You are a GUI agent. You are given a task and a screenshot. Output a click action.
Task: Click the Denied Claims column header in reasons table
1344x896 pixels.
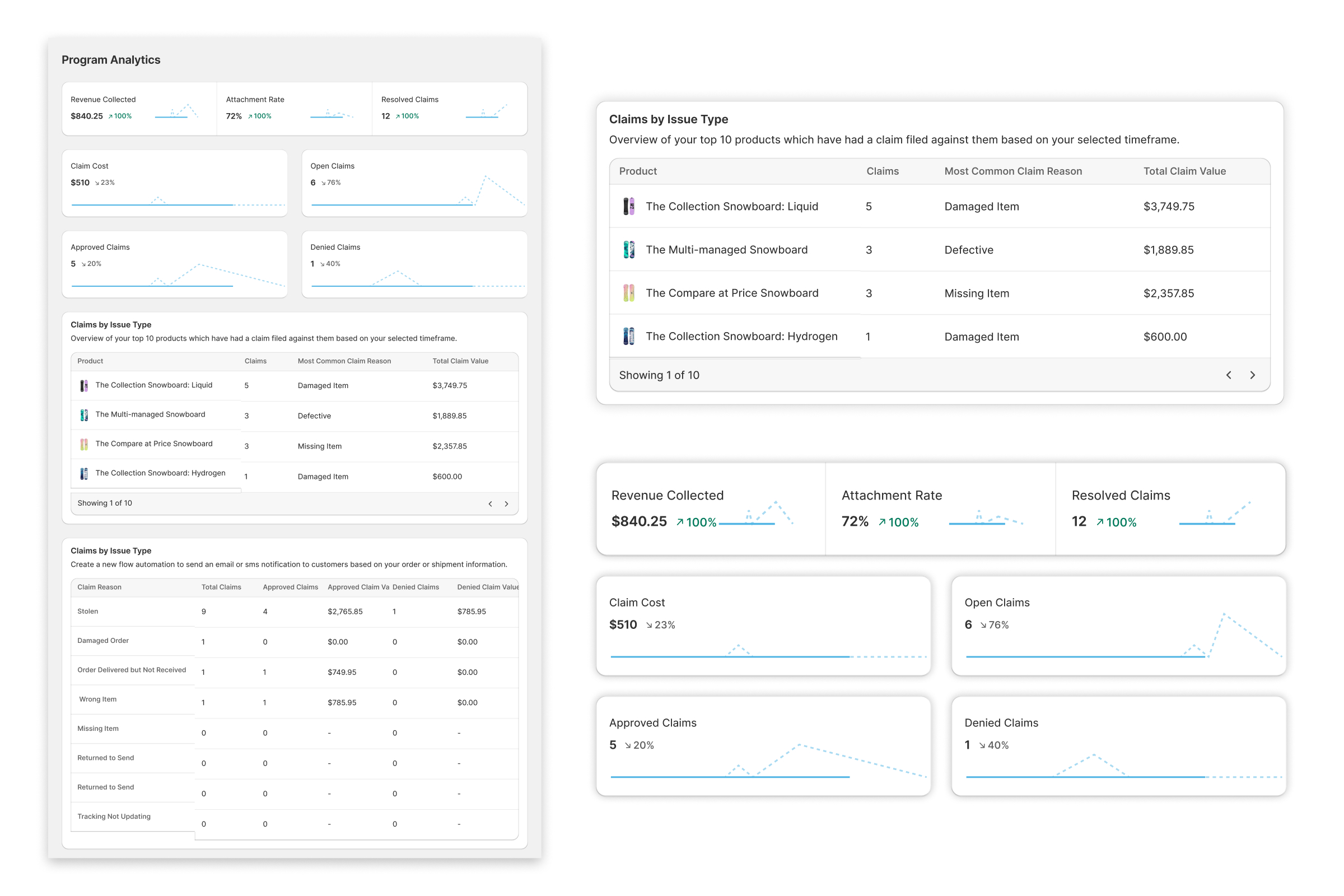click(x=416, y=587)
